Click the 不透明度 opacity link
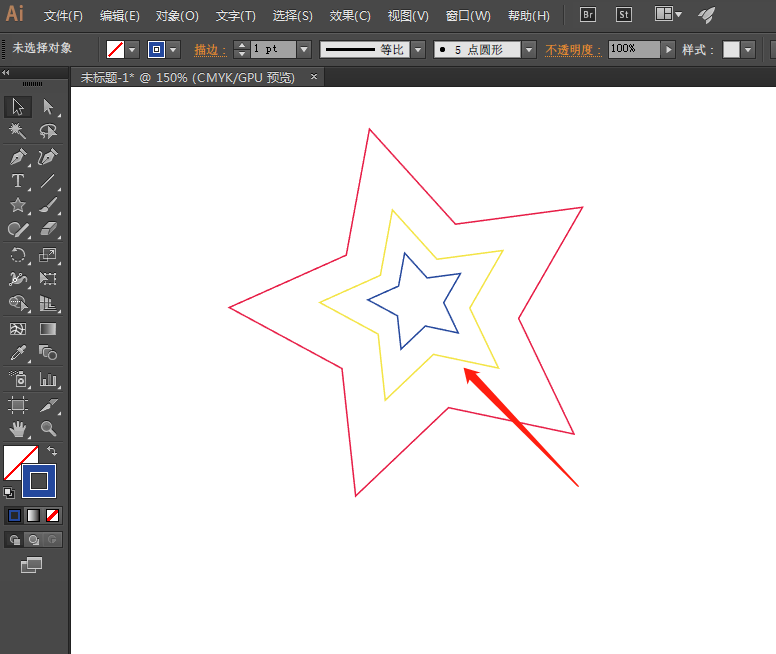The width and height of the screenshot is (776, 654). (x=573, y=49)
